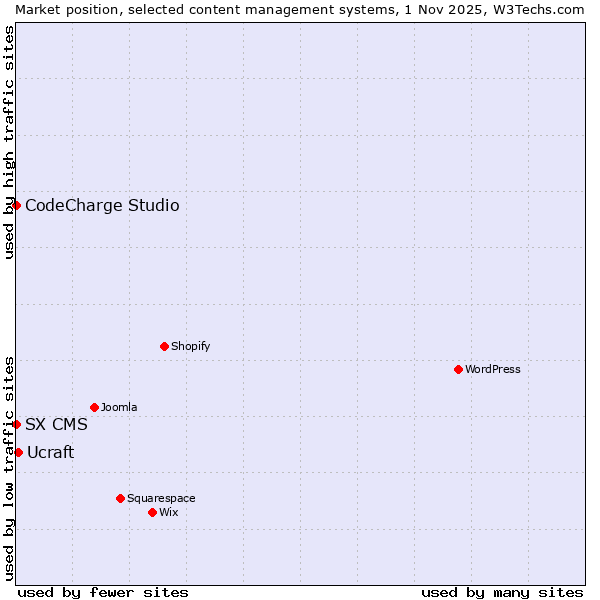
Task: Select the SX CMS data point marker
Action: (x=16, y=424)
